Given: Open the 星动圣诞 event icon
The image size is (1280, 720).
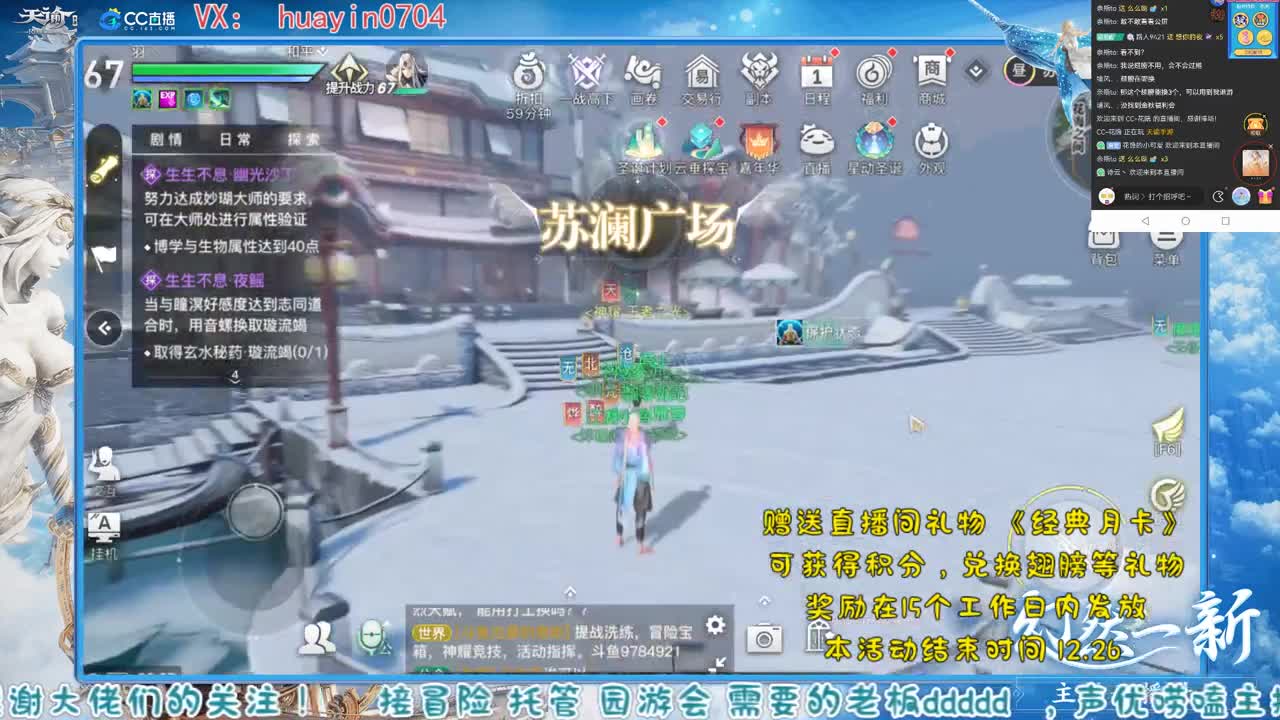Looking at the screenshot, I should tap(875, 141).
